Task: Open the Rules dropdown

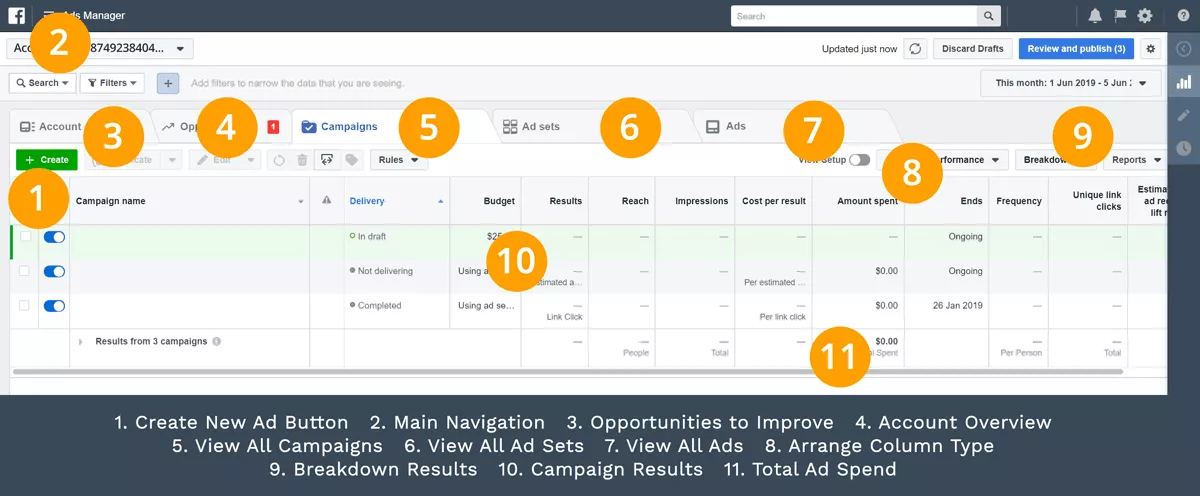Action: pyautogui.click(x=399, y=159)
